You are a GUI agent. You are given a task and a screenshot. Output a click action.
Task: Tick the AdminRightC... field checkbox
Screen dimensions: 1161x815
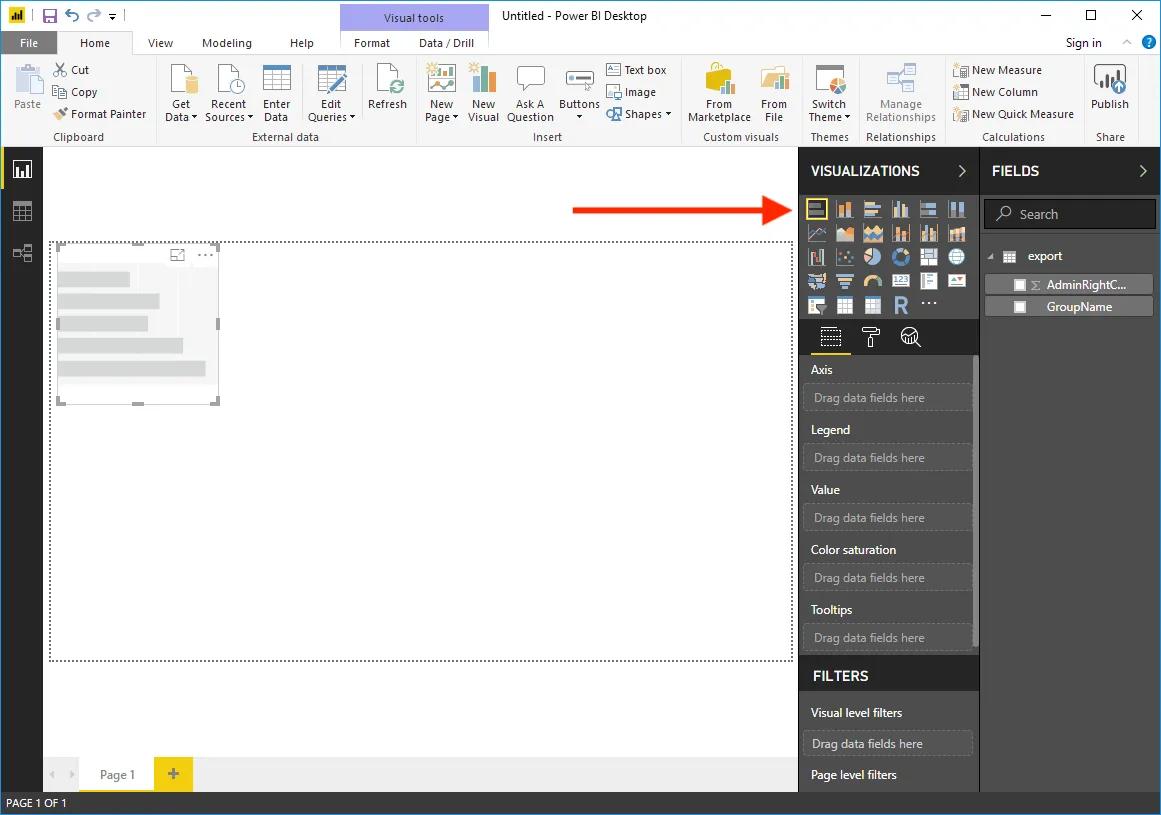click(1020, 285)
